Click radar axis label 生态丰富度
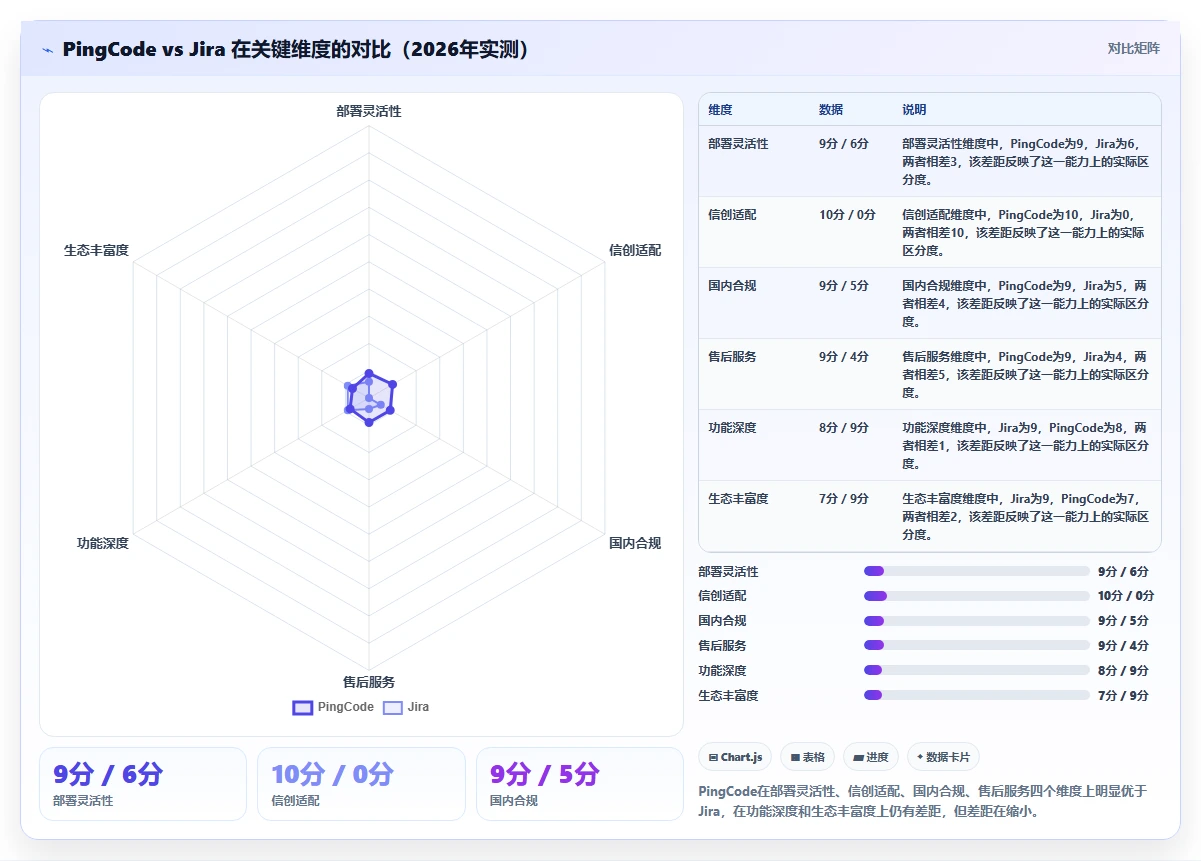1201x861 pixels. pos(96,250)
